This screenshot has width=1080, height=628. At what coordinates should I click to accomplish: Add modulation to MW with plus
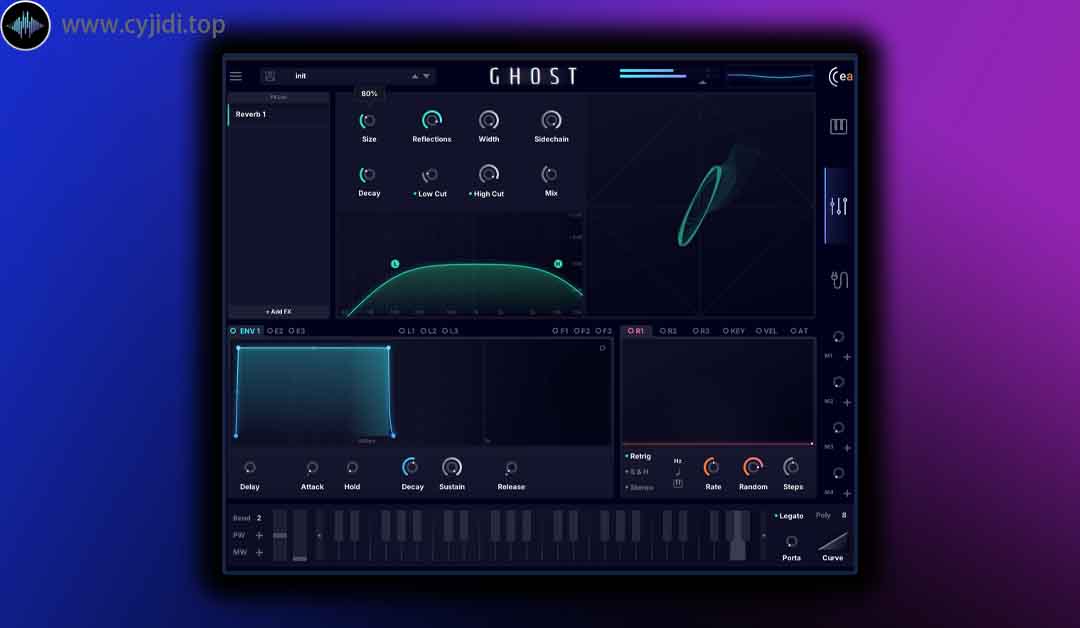pyautogui.click(x=259, y=552)
